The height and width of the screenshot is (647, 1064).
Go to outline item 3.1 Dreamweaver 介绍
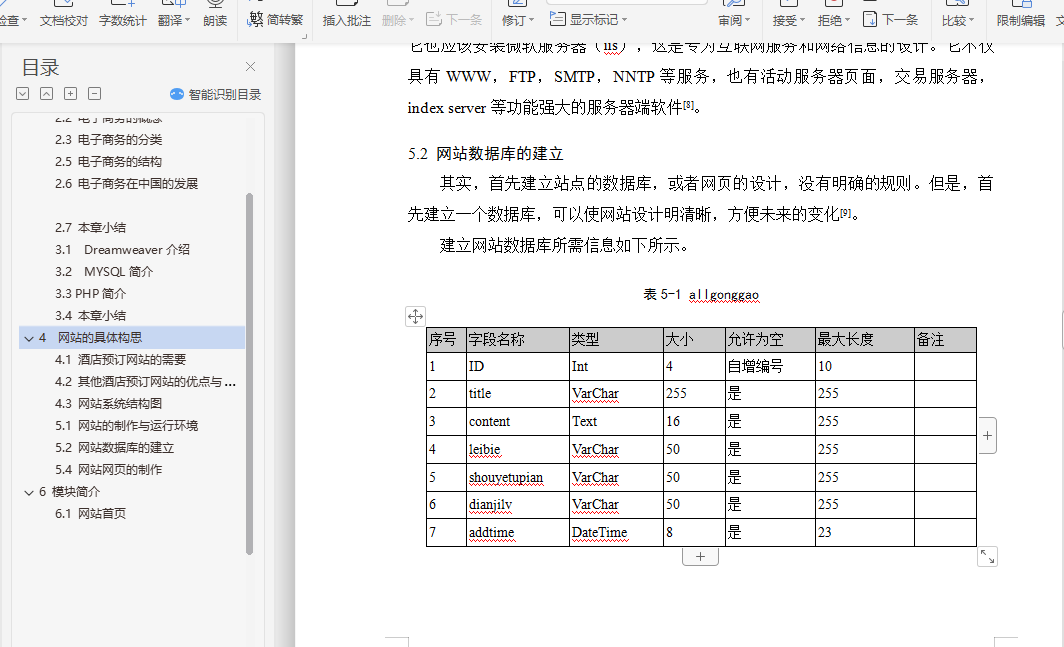(122, 250)
